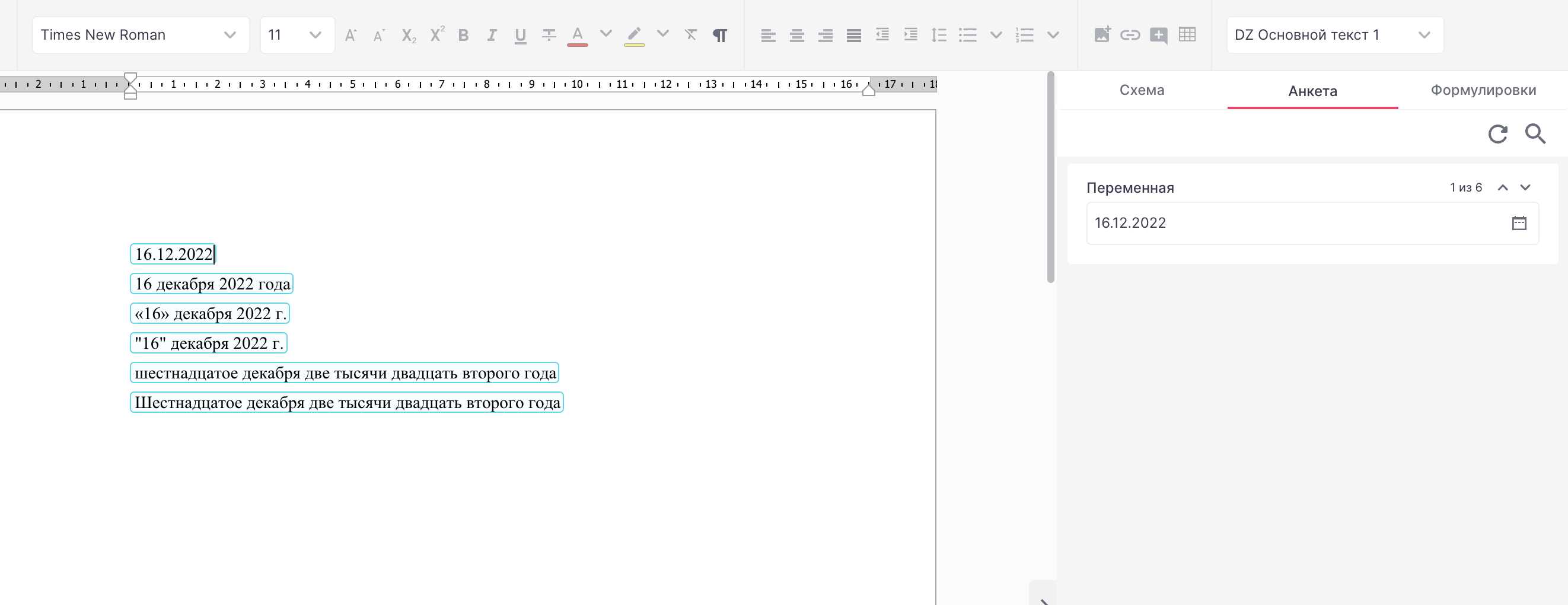The image size is (1568, 605).
Task: Align text to the right
Action: coord(825,36)
